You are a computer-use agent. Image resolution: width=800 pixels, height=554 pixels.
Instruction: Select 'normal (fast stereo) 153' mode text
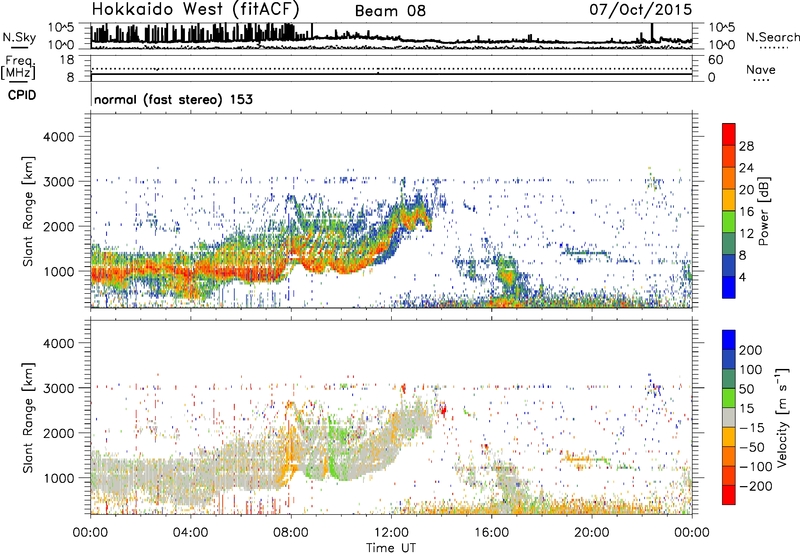tap(173, 99)
